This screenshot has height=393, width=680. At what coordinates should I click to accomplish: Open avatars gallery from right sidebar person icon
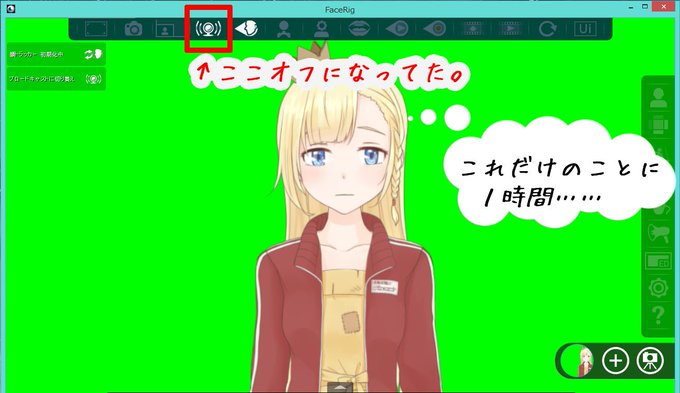pos(658,98)
